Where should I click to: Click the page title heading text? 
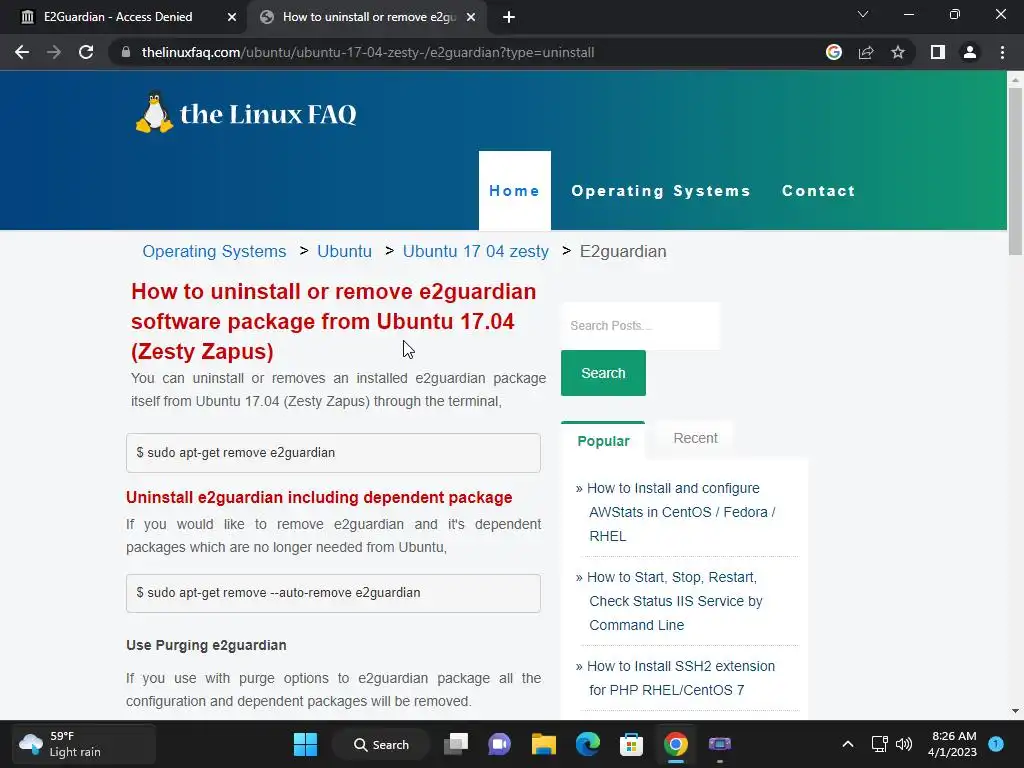point(334,321)
